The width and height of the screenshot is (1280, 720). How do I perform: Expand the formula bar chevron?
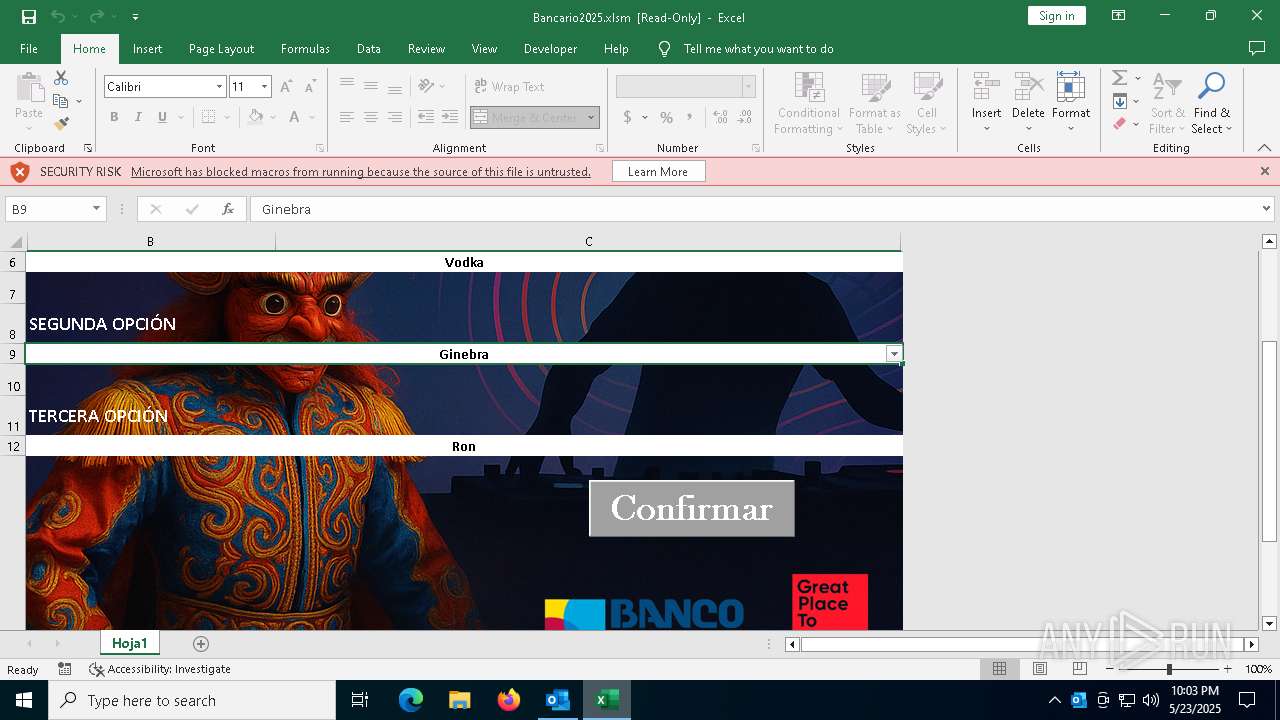(1266, 209)
